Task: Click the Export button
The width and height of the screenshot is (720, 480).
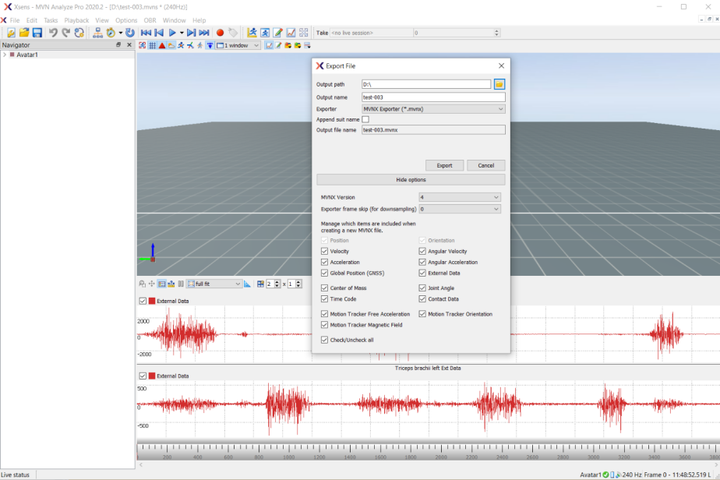Action: tap(444, 165)
